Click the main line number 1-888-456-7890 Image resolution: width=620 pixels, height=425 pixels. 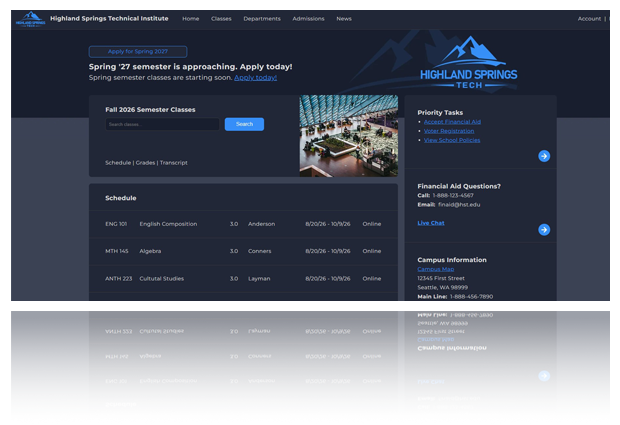click(x=471, y=297)
